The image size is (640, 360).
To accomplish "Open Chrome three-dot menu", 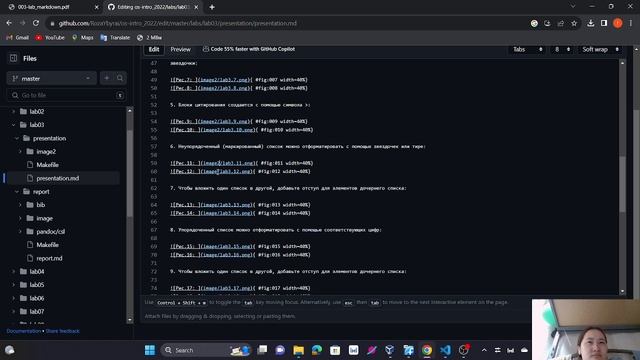I will coord(631,23).
